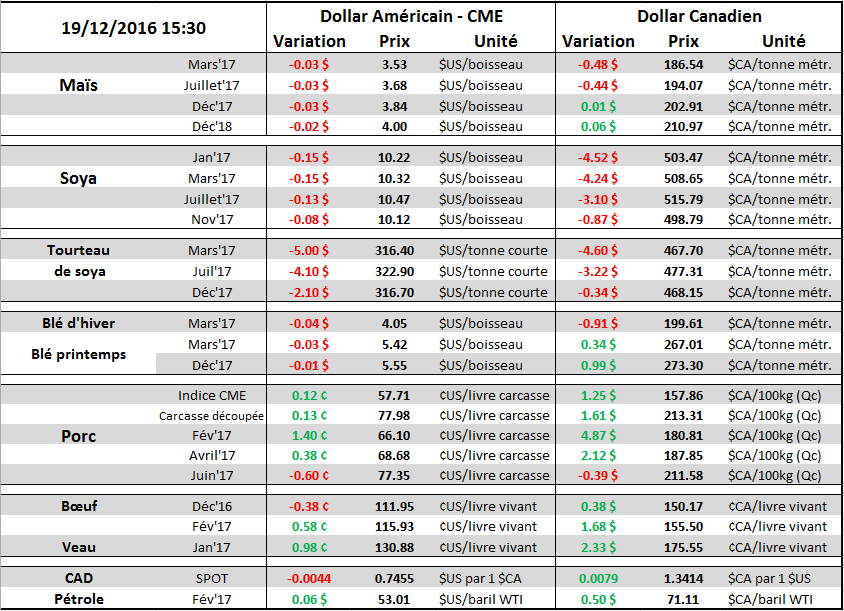Click the Pétrole row label
Viewport: 844px width, 611px height.
tap(78, 599)
